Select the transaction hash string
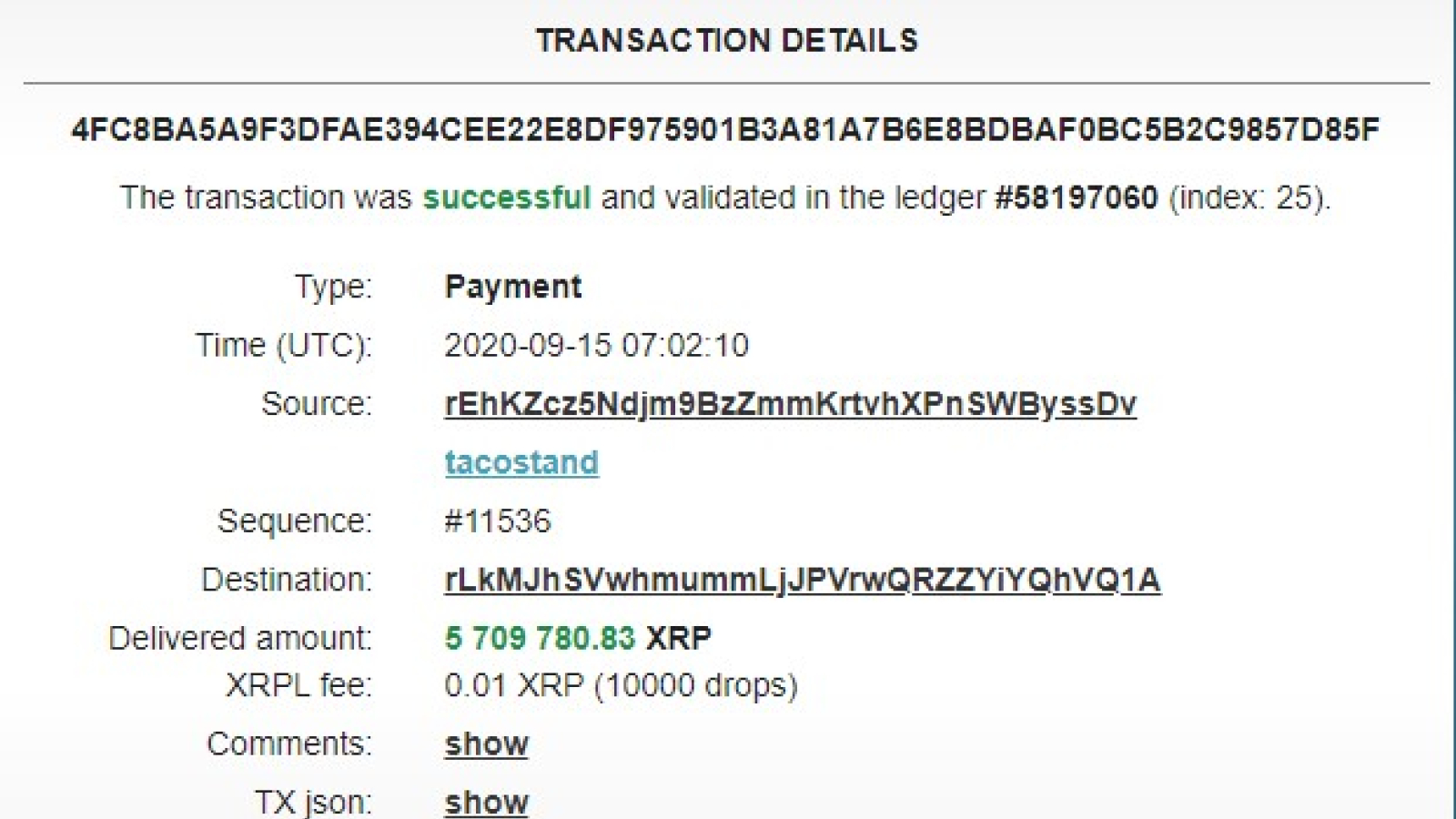Image resolution: width=1456 pixels, height=819 pixels. point(725,129)
